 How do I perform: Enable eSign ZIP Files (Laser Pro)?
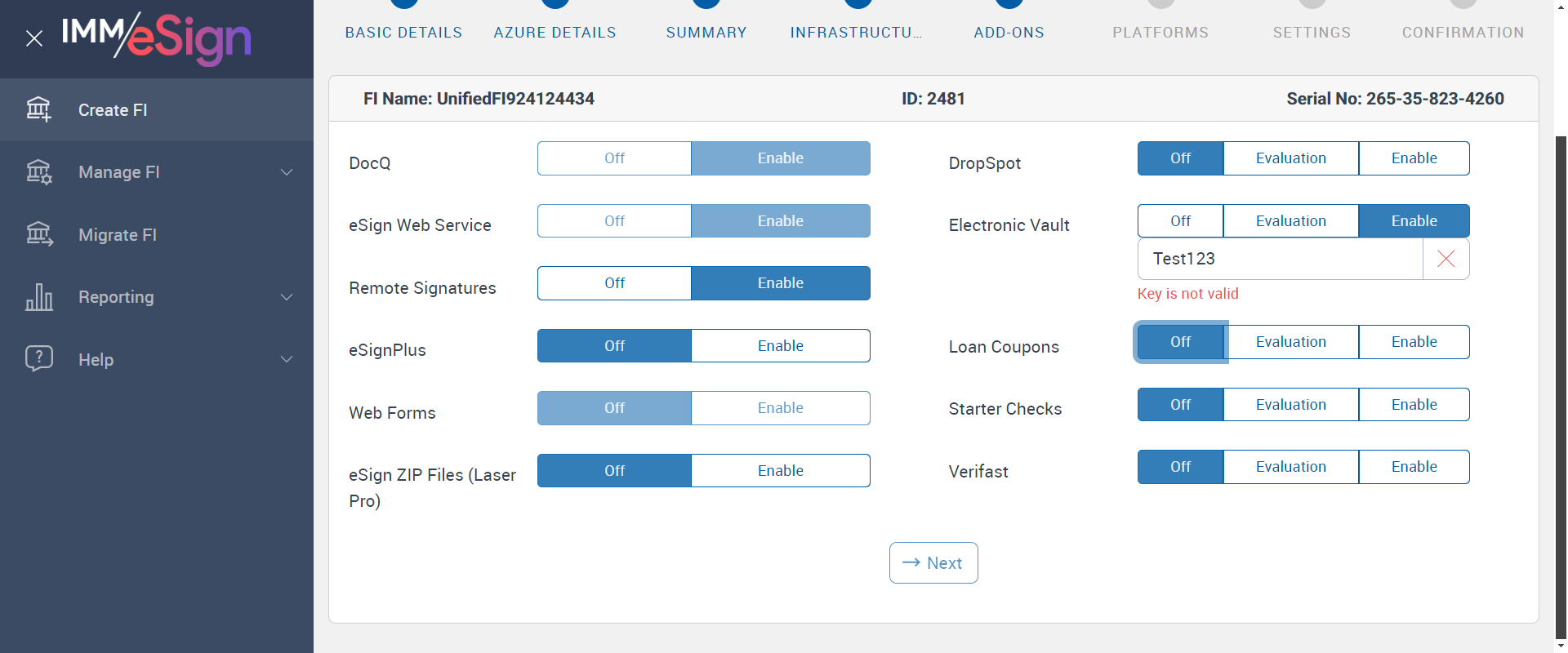coord(781,471)
